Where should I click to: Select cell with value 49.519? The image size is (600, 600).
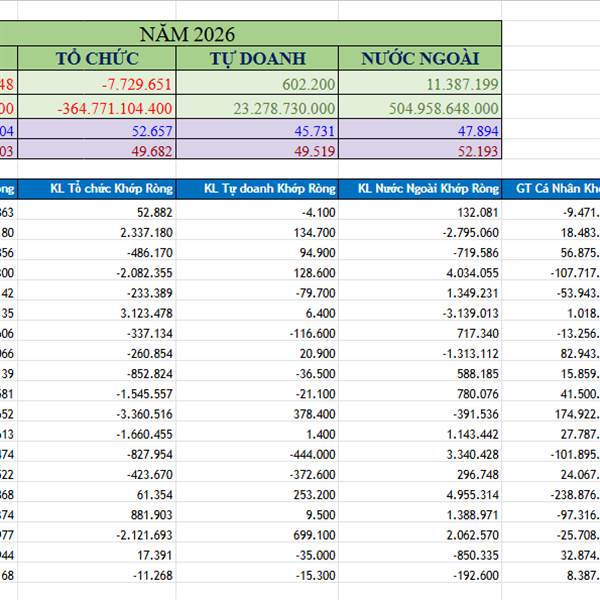257,149
